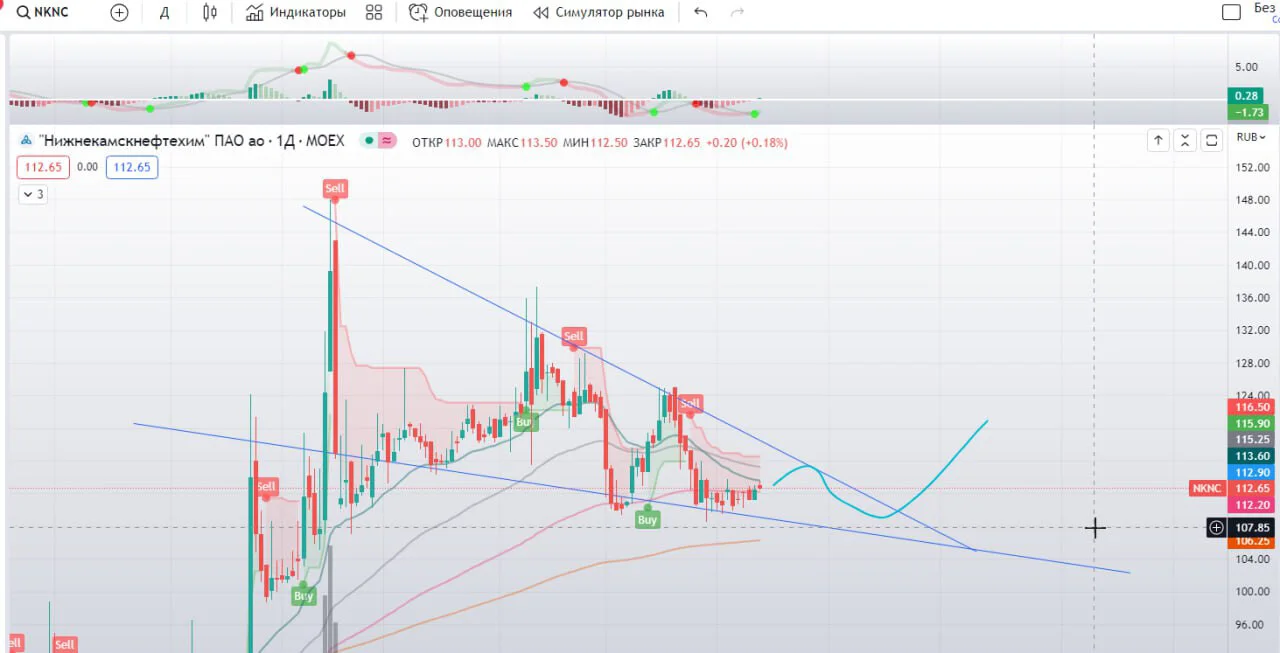Select Buy marker near the 100 level
1280x653 pixels.
tap(303, 596)
